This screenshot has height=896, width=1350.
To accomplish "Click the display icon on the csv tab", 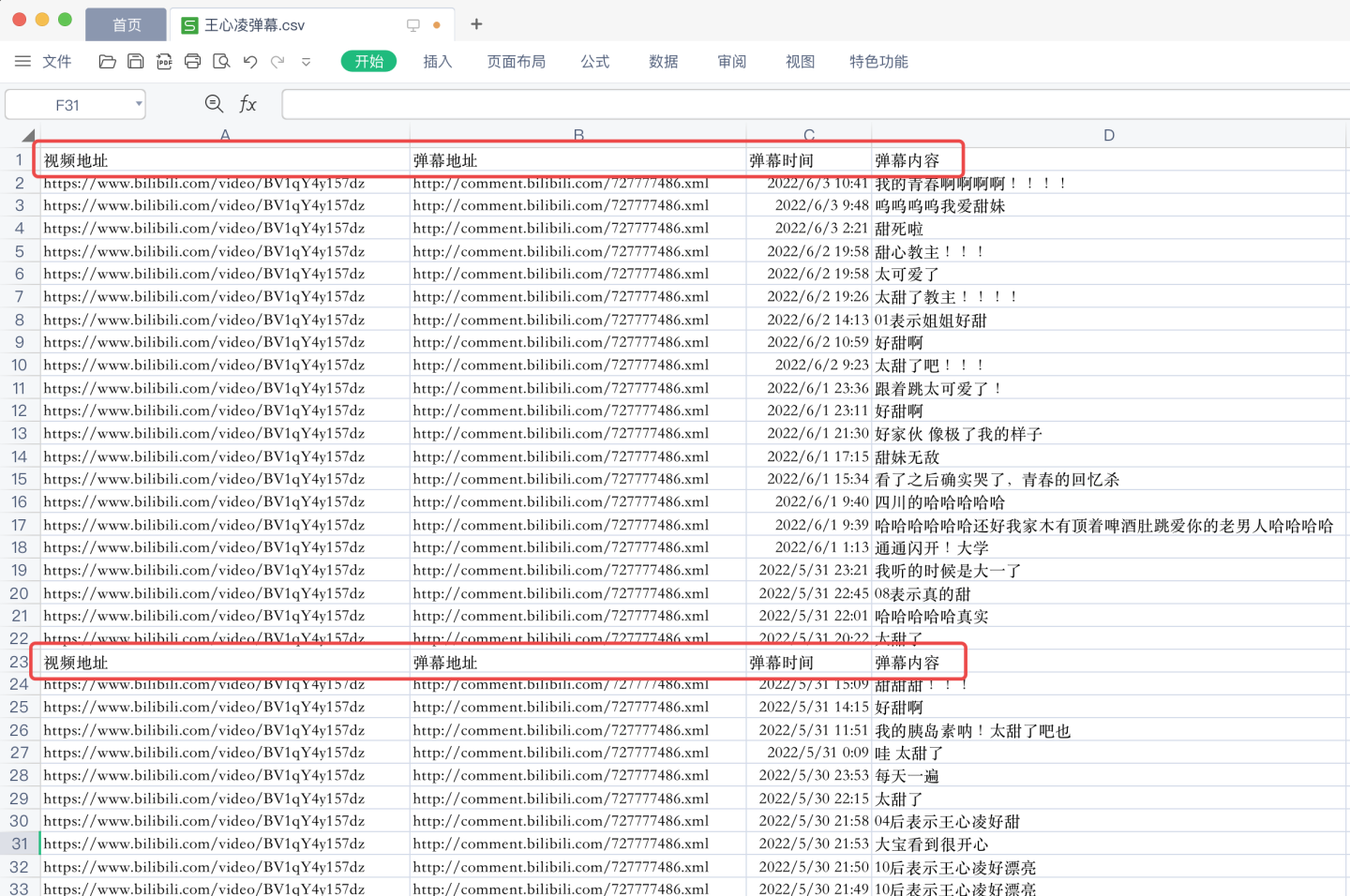I will (x=413, y=25).
